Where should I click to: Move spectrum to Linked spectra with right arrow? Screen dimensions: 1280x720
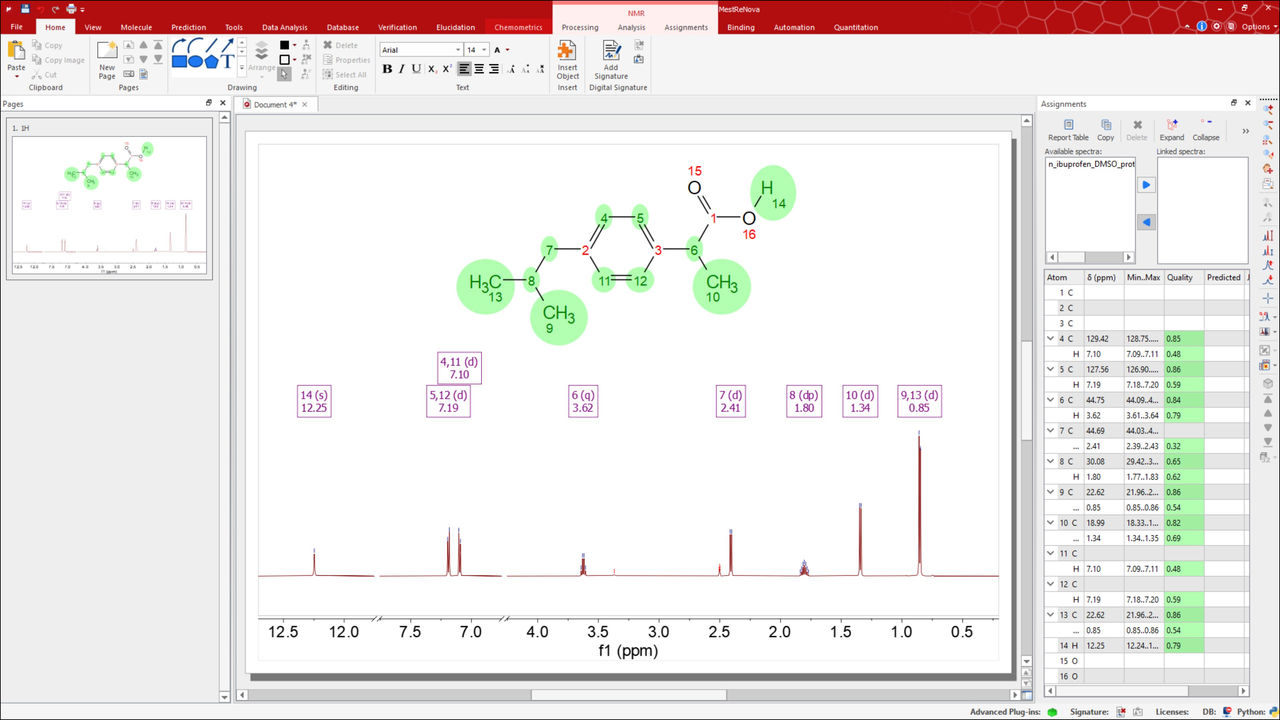click(x=1146, y=185)
